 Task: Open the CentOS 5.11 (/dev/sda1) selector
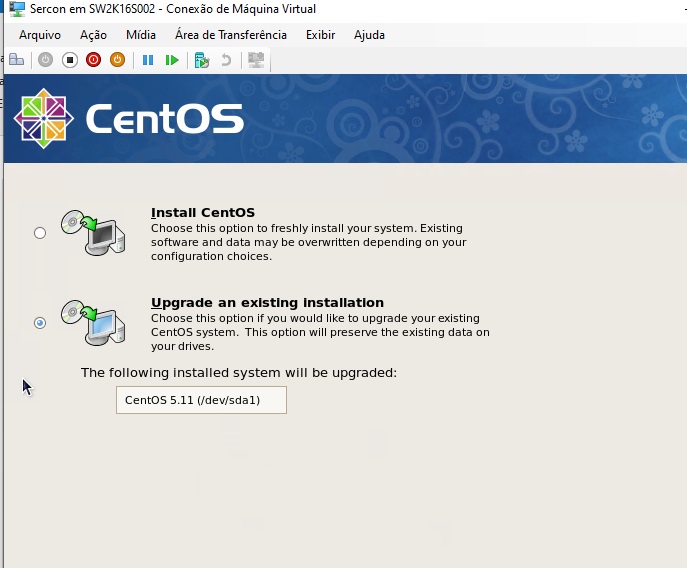pos(201,400)
